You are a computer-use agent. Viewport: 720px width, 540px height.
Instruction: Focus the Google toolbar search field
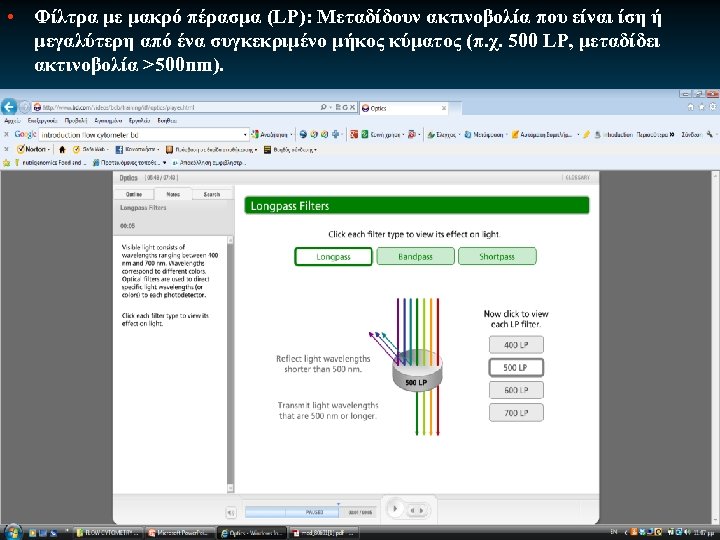141,135
